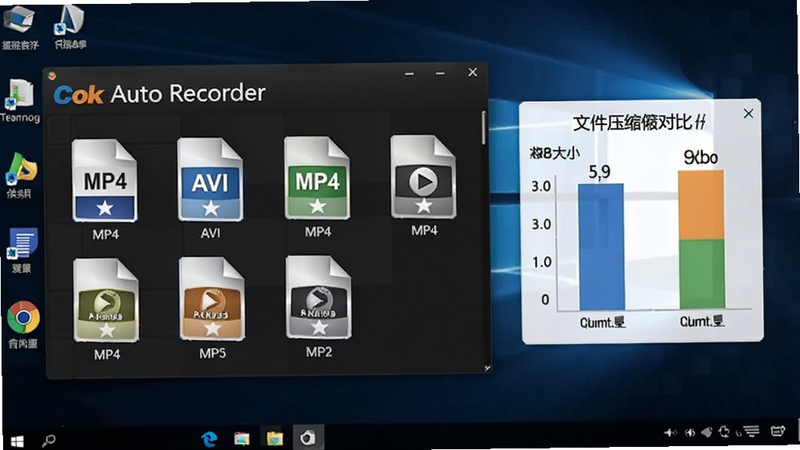
Task: Open the blue document desktop shortcut
Action: (x=21, y=250)
